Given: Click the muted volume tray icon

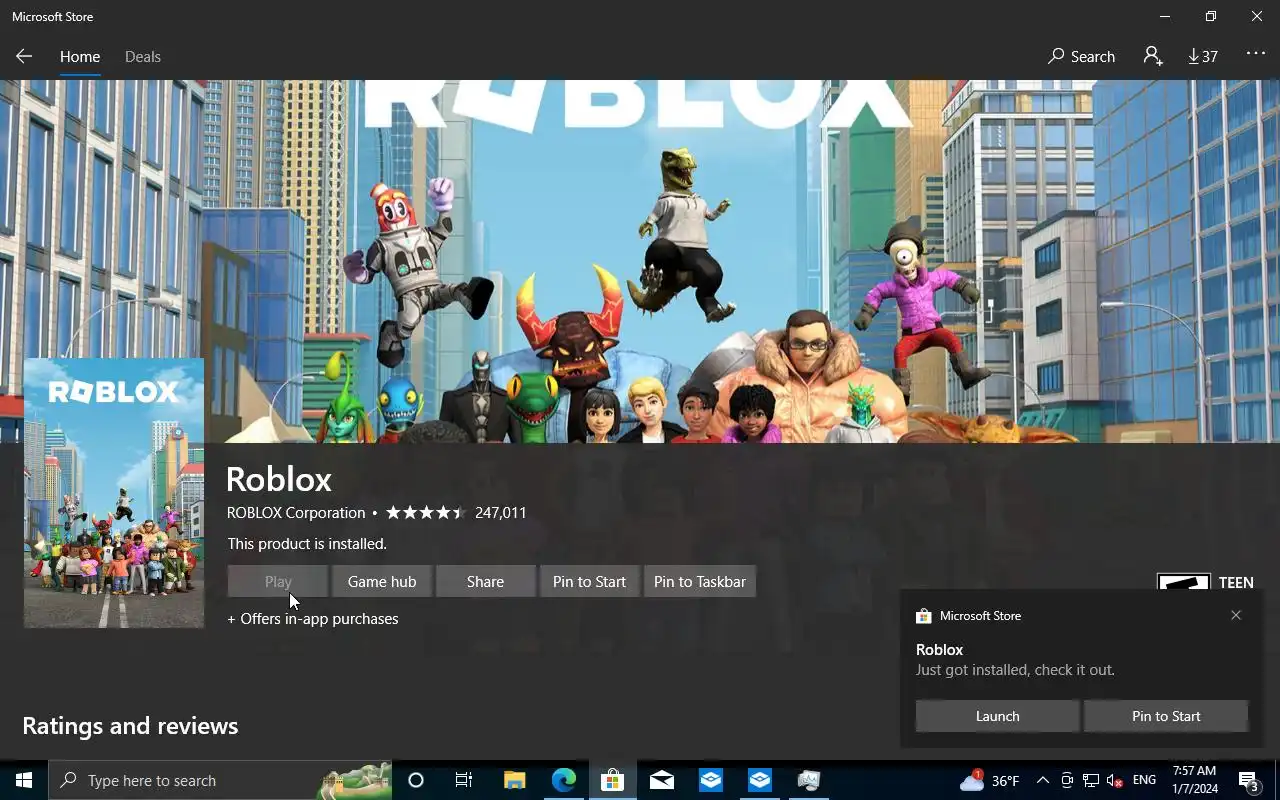Looking at the screenshot, I should coord(1115,780).
